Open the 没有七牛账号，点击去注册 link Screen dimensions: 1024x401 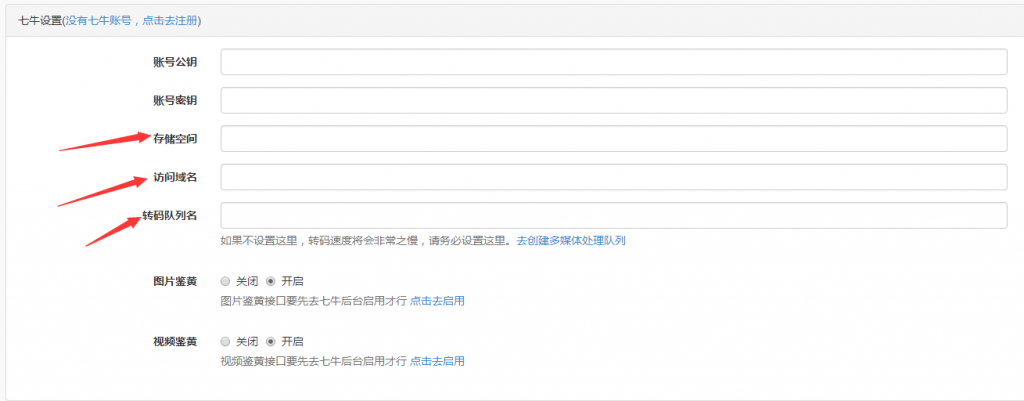[x=131, y=21]
